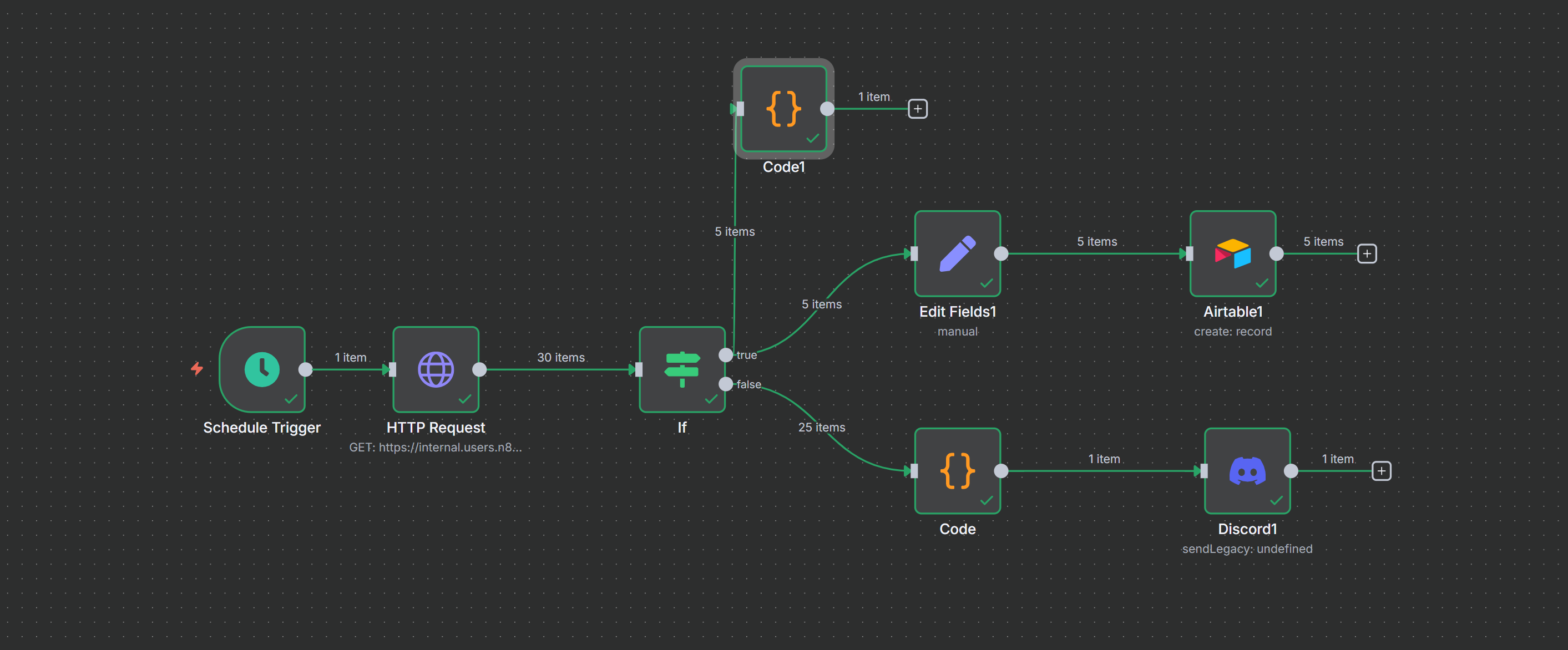Screen dimensions: 1568x650
Task: Click the HTTP Request output connector
Action: click(479, 369)
